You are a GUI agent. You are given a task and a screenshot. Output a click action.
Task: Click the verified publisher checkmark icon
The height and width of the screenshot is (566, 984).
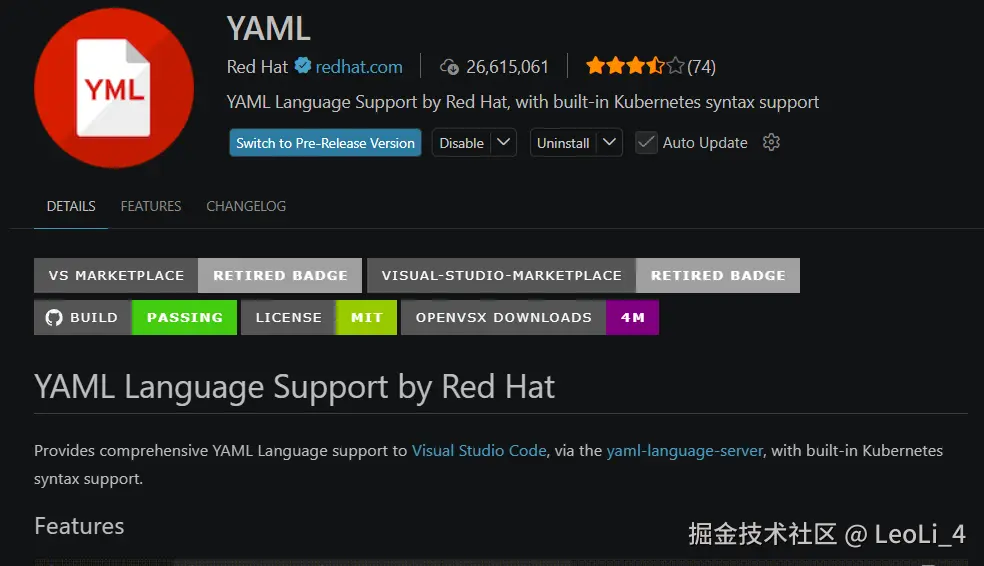[303, 66]
